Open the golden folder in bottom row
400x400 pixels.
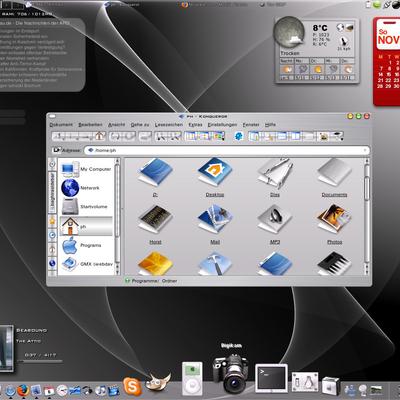(155, 264)
